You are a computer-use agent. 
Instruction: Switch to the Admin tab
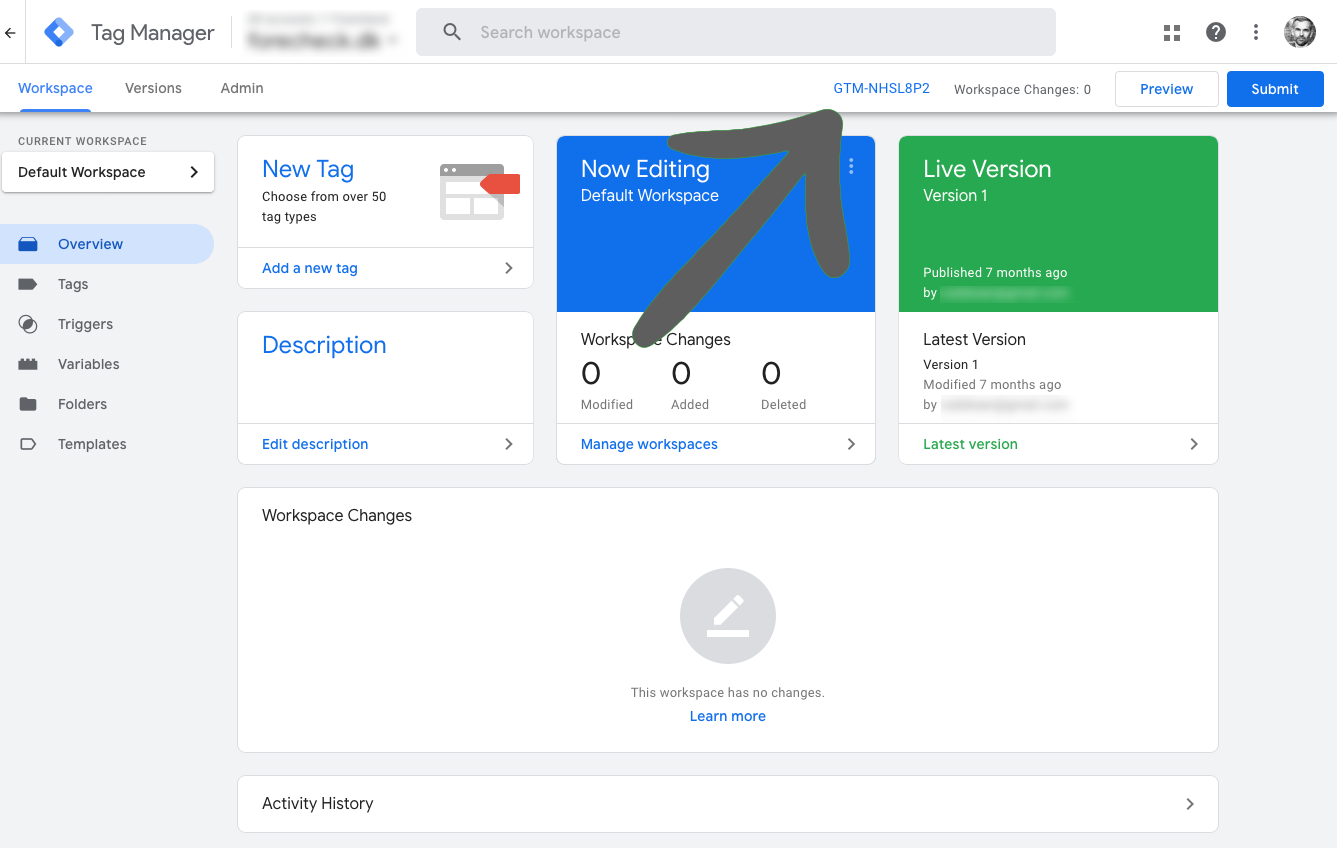click(242, 88)
